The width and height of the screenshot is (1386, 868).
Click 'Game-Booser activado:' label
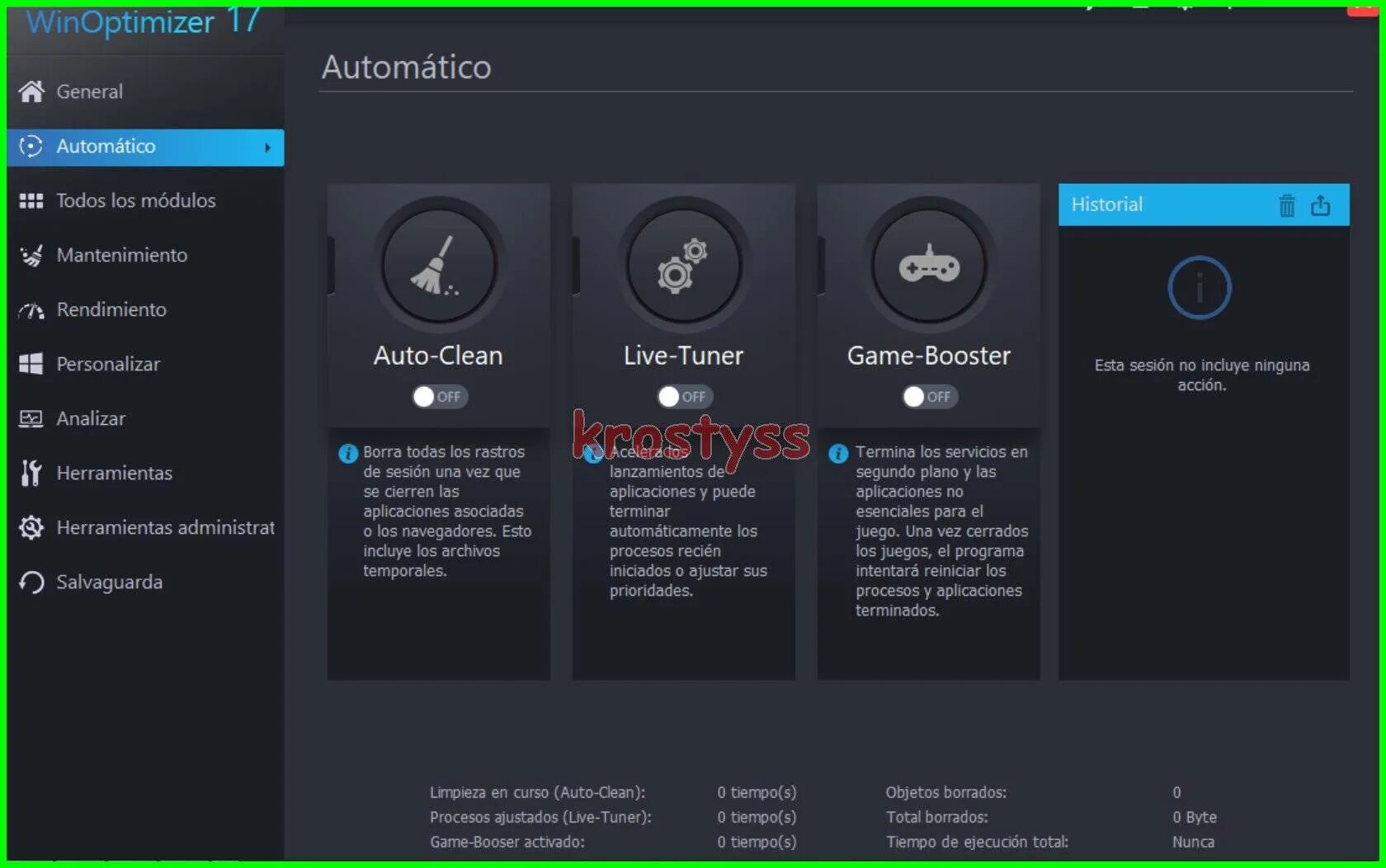(x=507, y=842)
